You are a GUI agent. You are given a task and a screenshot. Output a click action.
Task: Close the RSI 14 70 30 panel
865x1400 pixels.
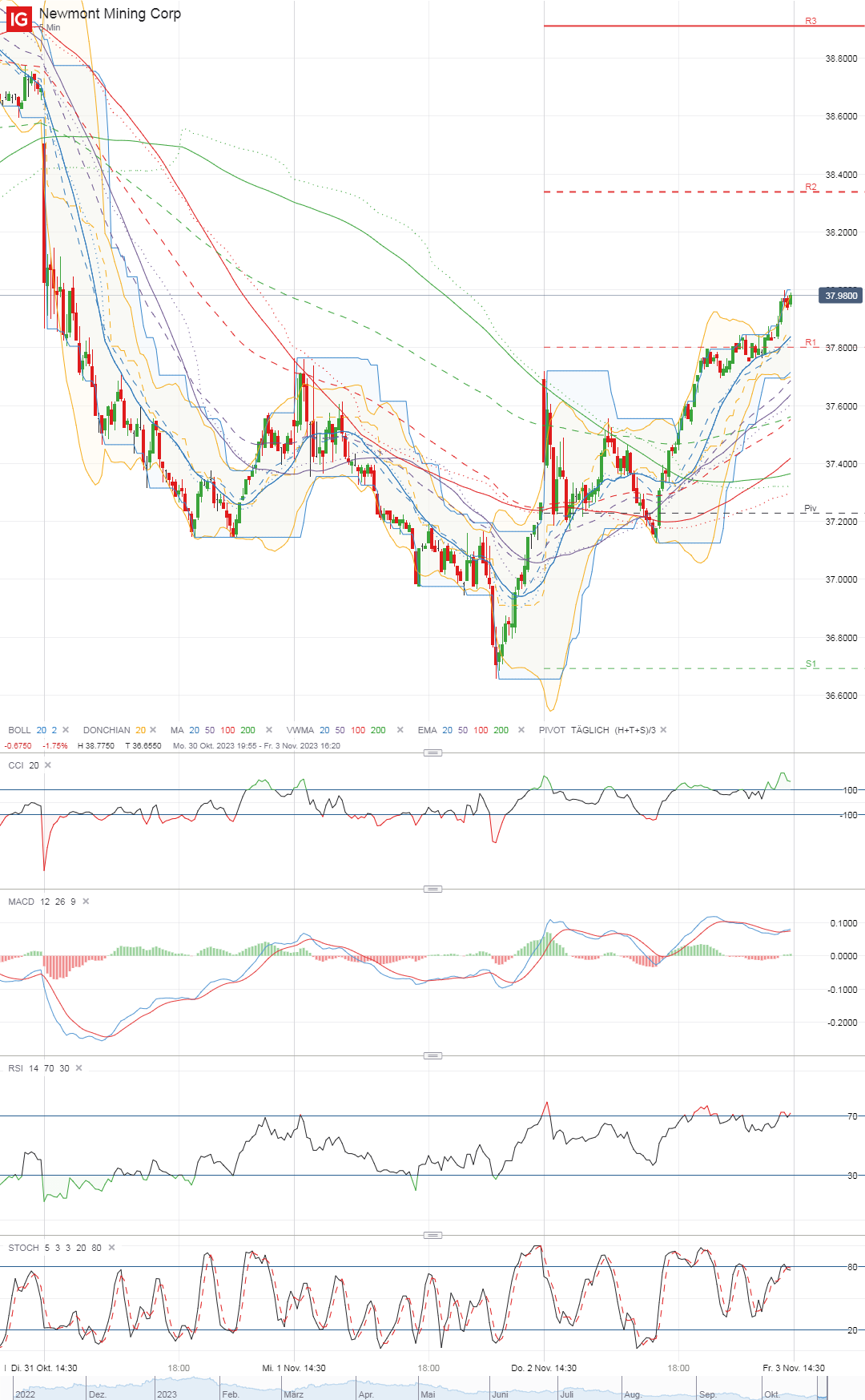(78, 1068)
